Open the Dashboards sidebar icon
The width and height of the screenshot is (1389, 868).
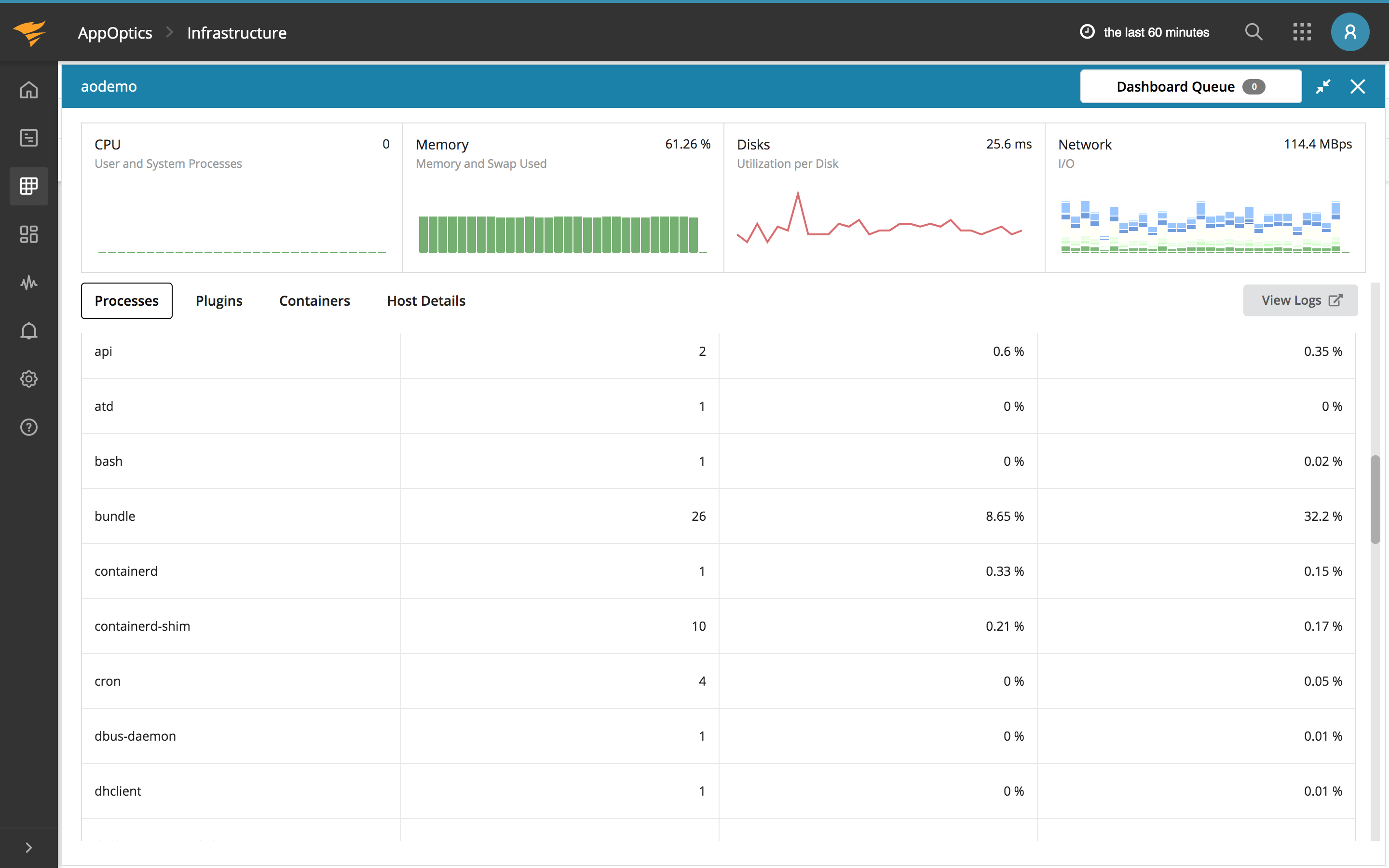coord(29,234)
